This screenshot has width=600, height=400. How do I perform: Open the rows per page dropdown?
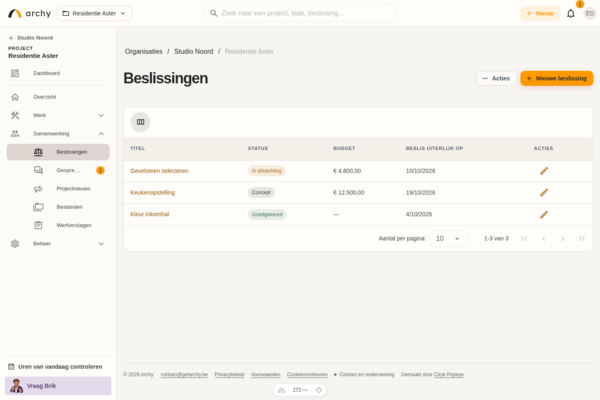tap(448, 239)
